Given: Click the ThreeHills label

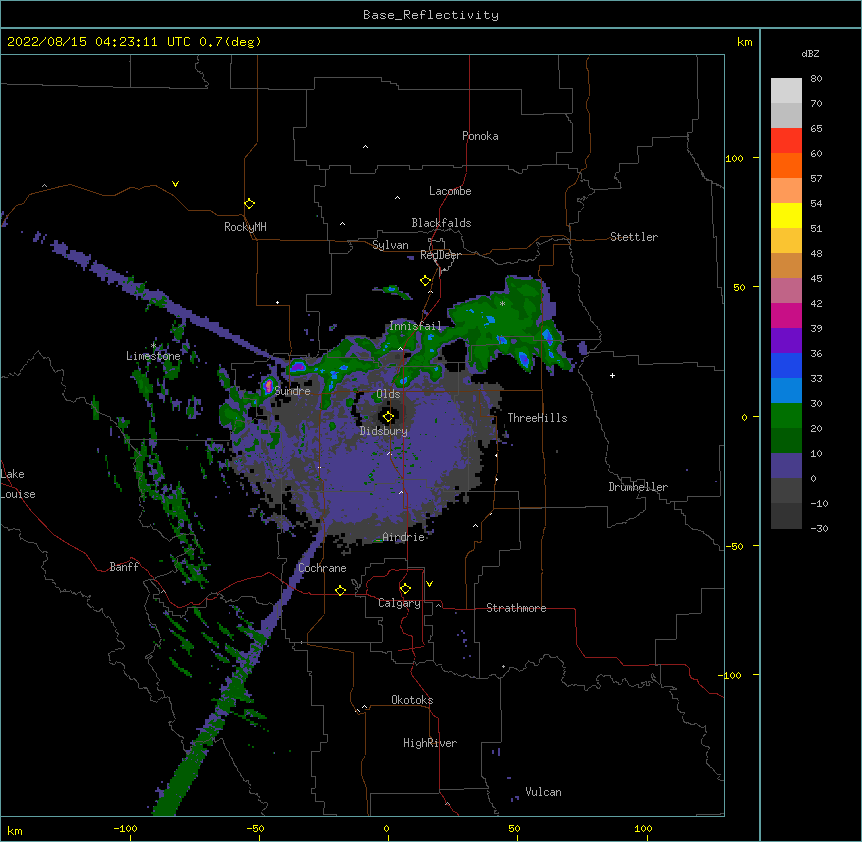Looking at the screenshot, I should pos(537,418).
